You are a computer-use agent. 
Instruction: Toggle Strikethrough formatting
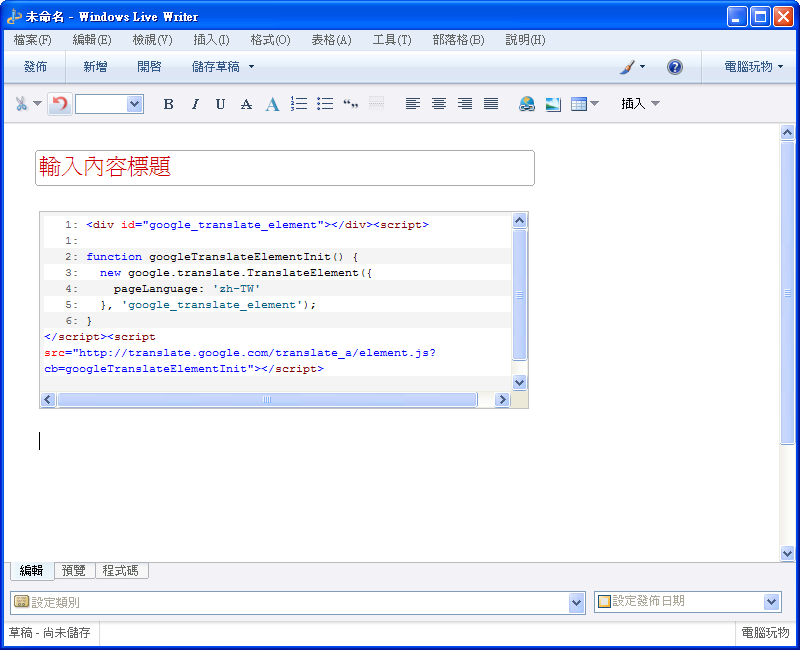(246, 104)
